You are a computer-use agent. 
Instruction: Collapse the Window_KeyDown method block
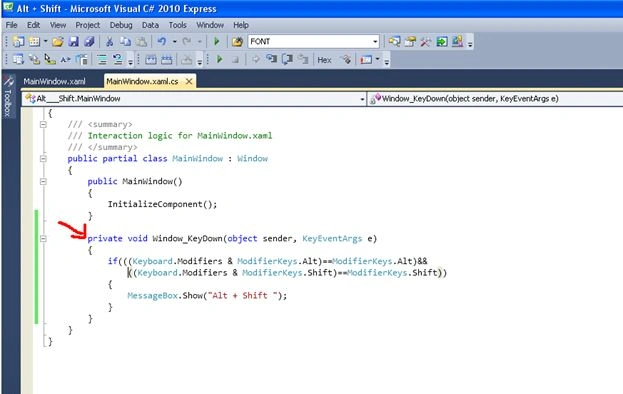pyautogui.click(x=43, y=239)
